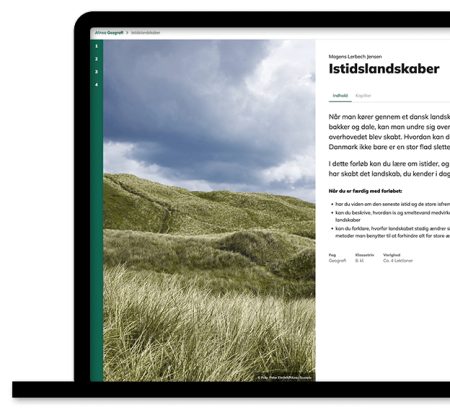Click the Fag Geografi metadata
Image resolution: width=450 pixels, height=410 pixels.
pyautogui.click(x=337, y=258)
